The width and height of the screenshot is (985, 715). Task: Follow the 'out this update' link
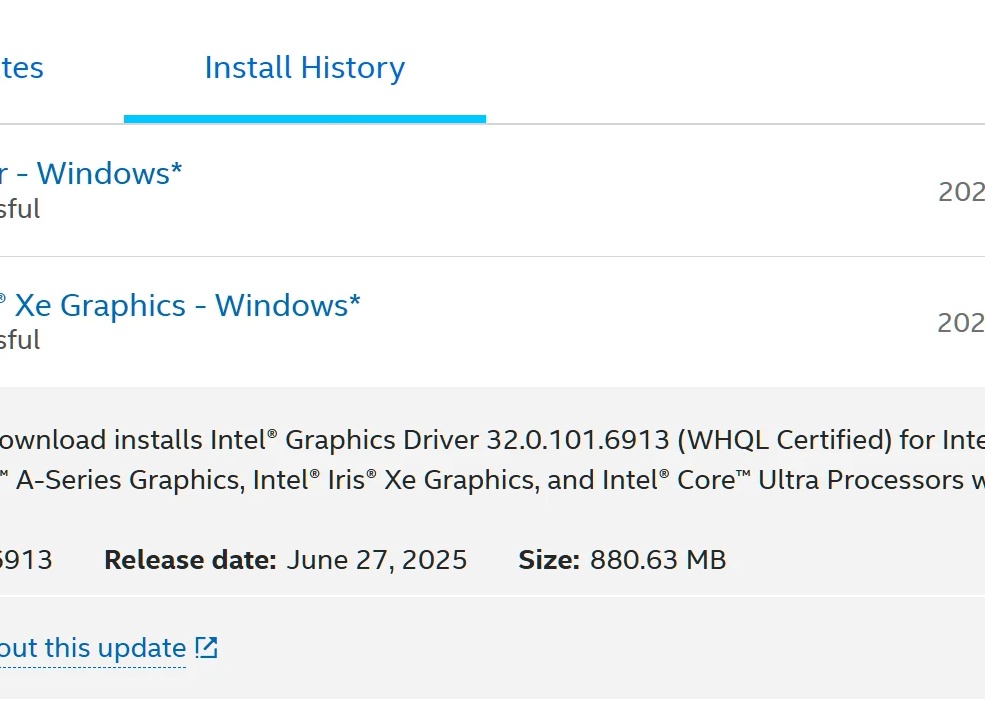pyautogui.click(x=93, y=648)
